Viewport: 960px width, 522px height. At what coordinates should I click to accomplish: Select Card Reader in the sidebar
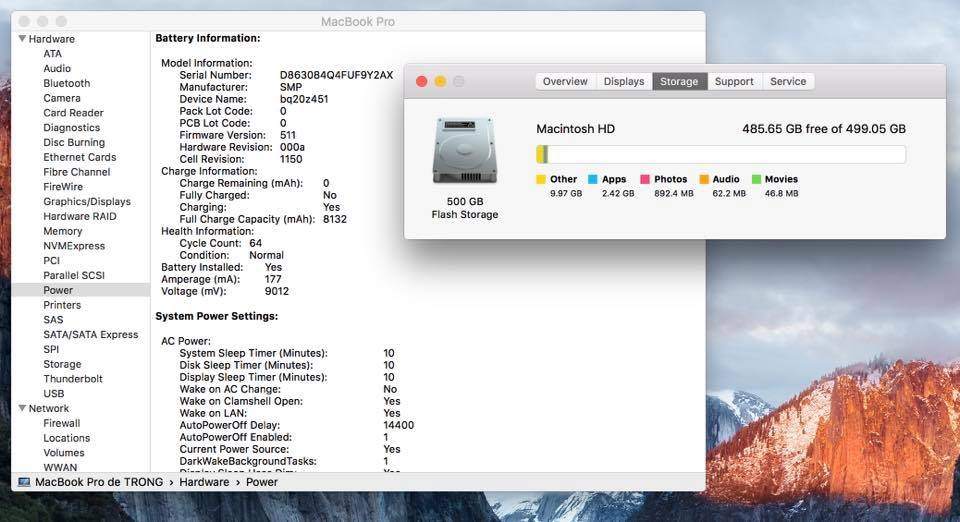[x=73, y=113]
